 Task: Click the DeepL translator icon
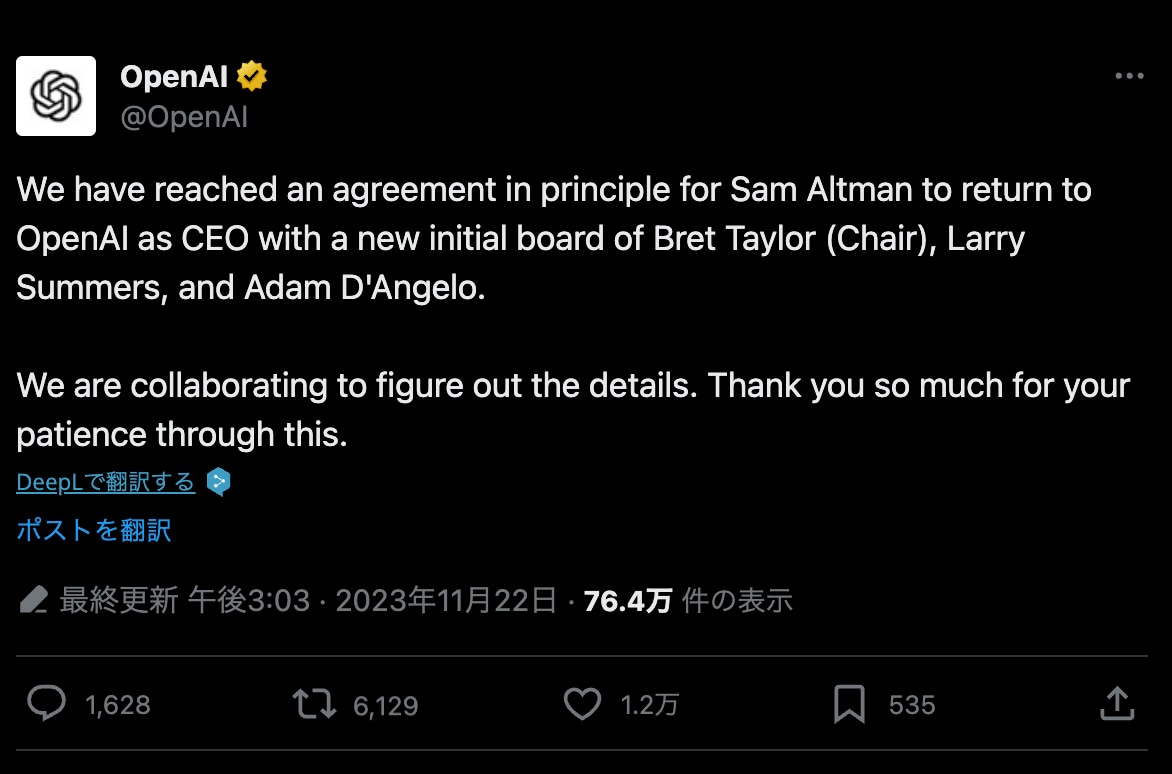(x=218, y=481)
